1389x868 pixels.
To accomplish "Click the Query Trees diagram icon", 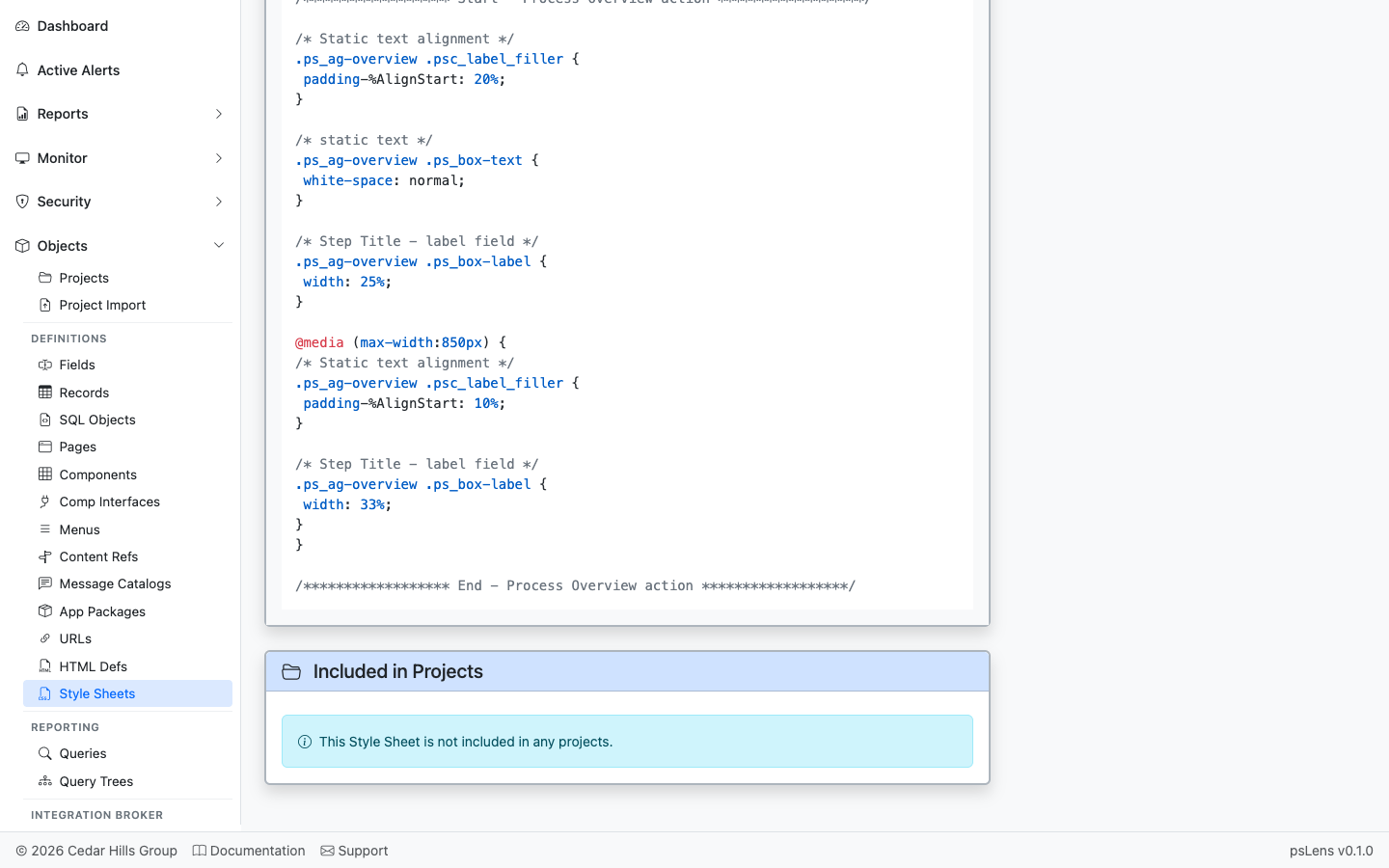I will click(x=45, y=781).
